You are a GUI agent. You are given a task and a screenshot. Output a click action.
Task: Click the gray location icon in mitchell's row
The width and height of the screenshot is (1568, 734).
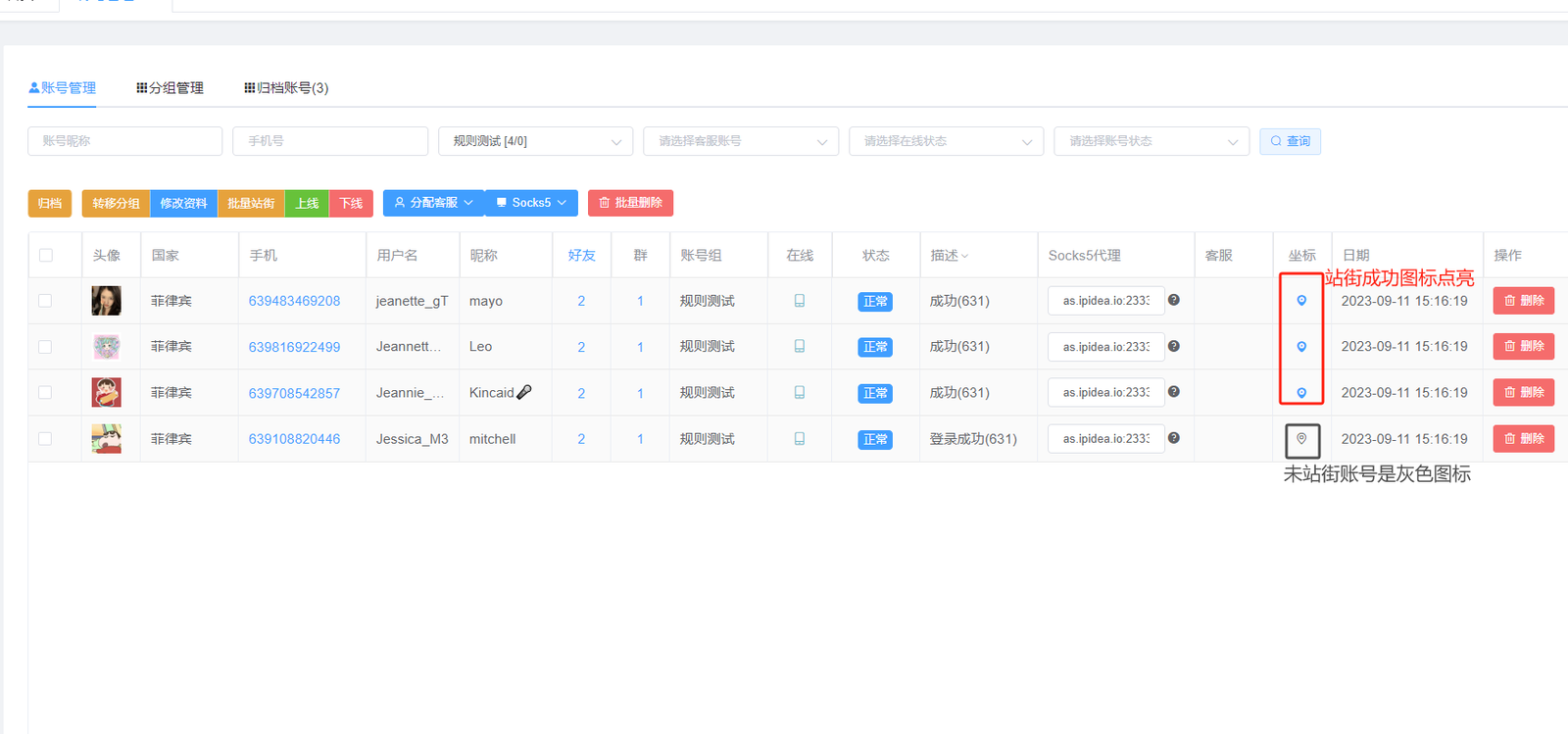click(1301, 439)
